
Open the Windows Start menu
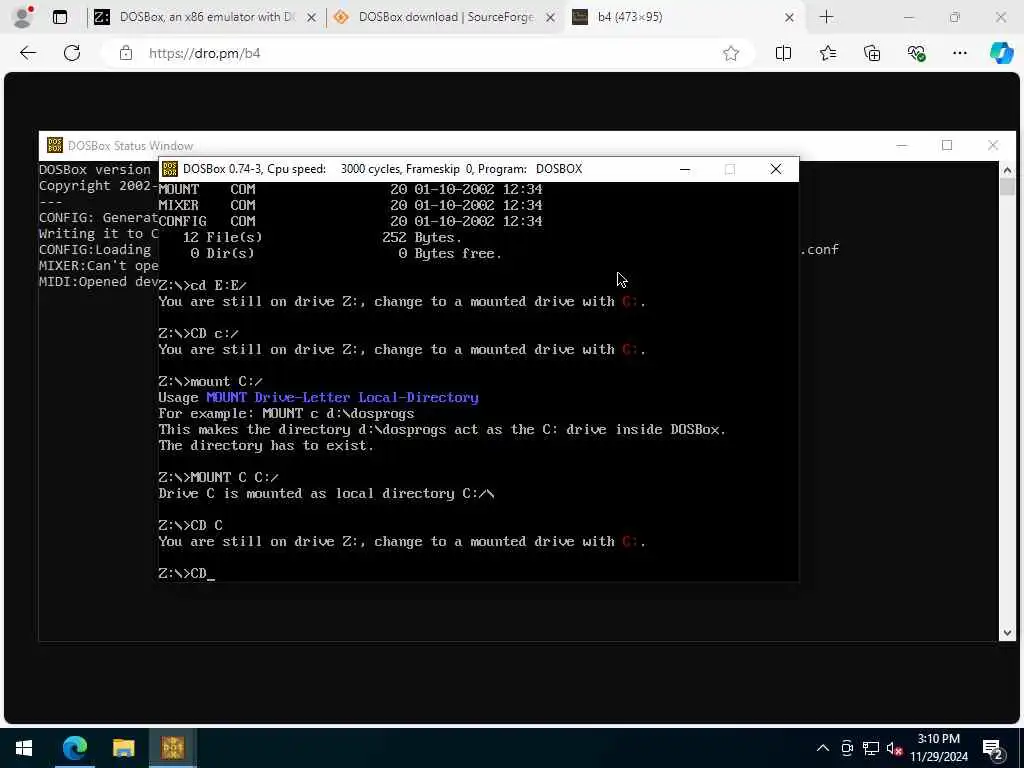point(24,747)
